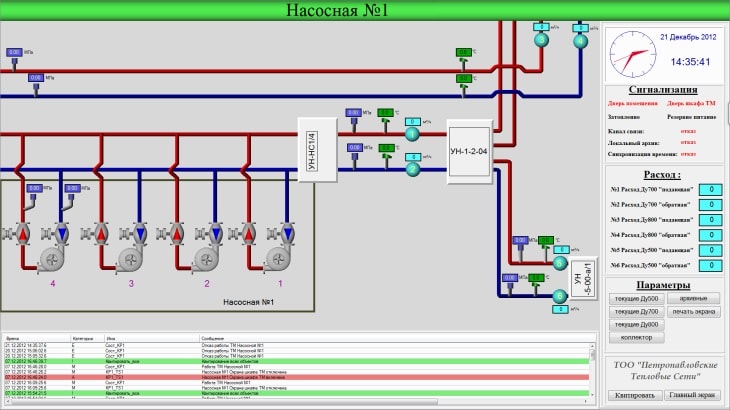Click flow meter circle number 4
Image resolution: width=730 pixels, height=410 pixels.
click(580, 40)
